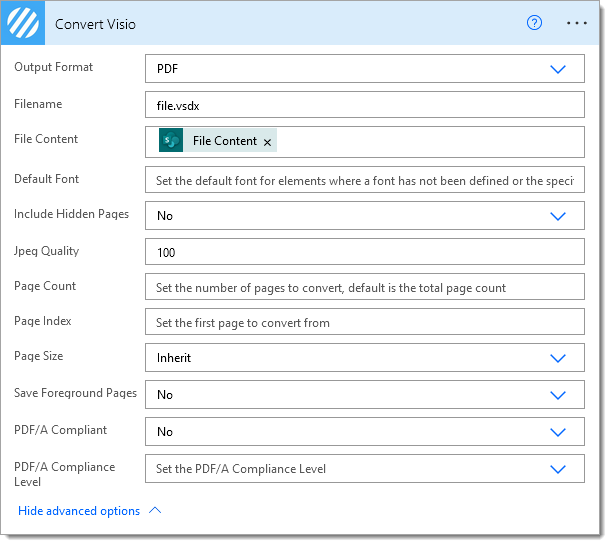
Task: Collapse advanced options using the up chevron
Action: pos(155,510)
